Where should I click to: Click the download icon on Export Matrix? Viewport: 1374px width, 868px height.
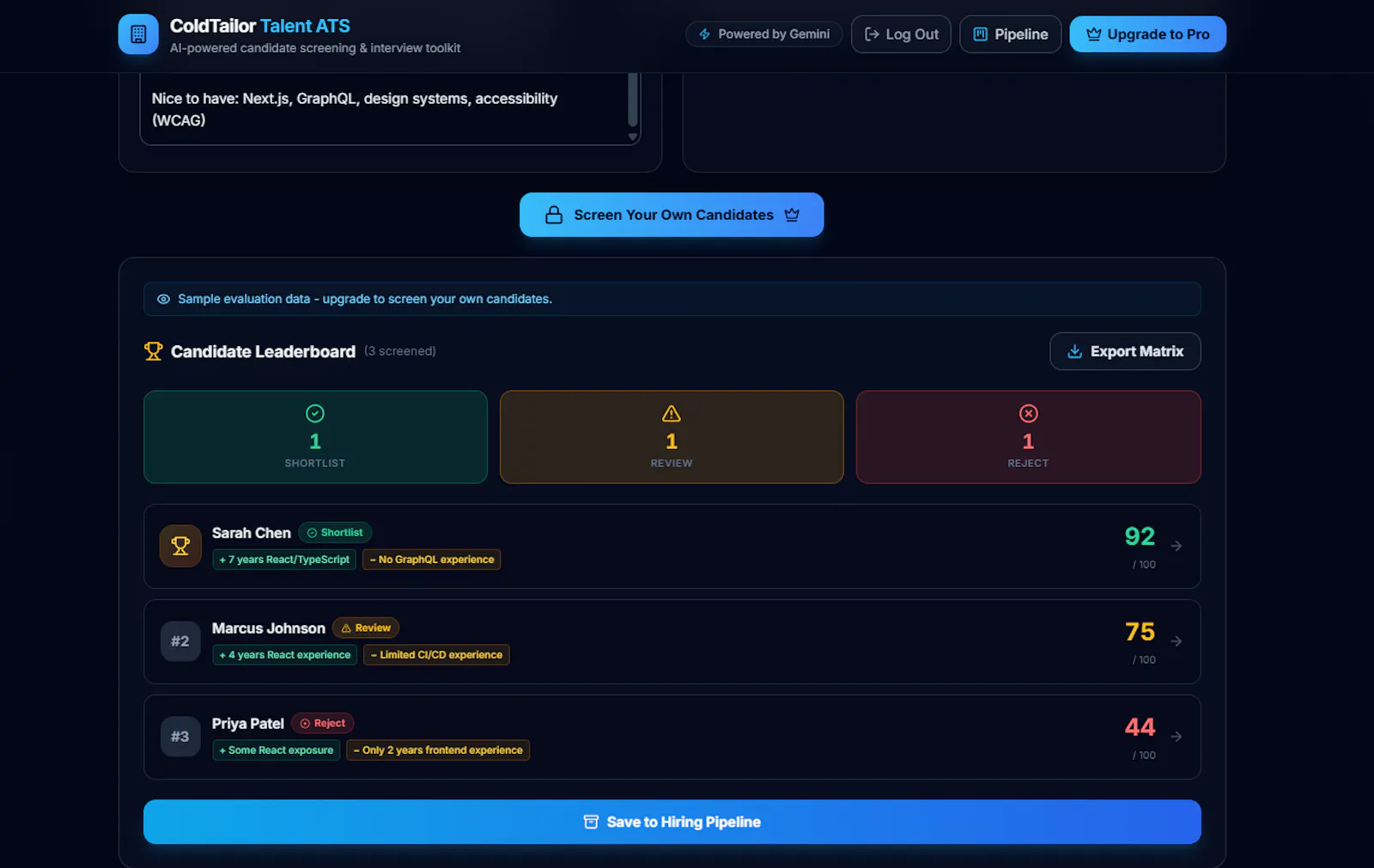coord(1074,351)
